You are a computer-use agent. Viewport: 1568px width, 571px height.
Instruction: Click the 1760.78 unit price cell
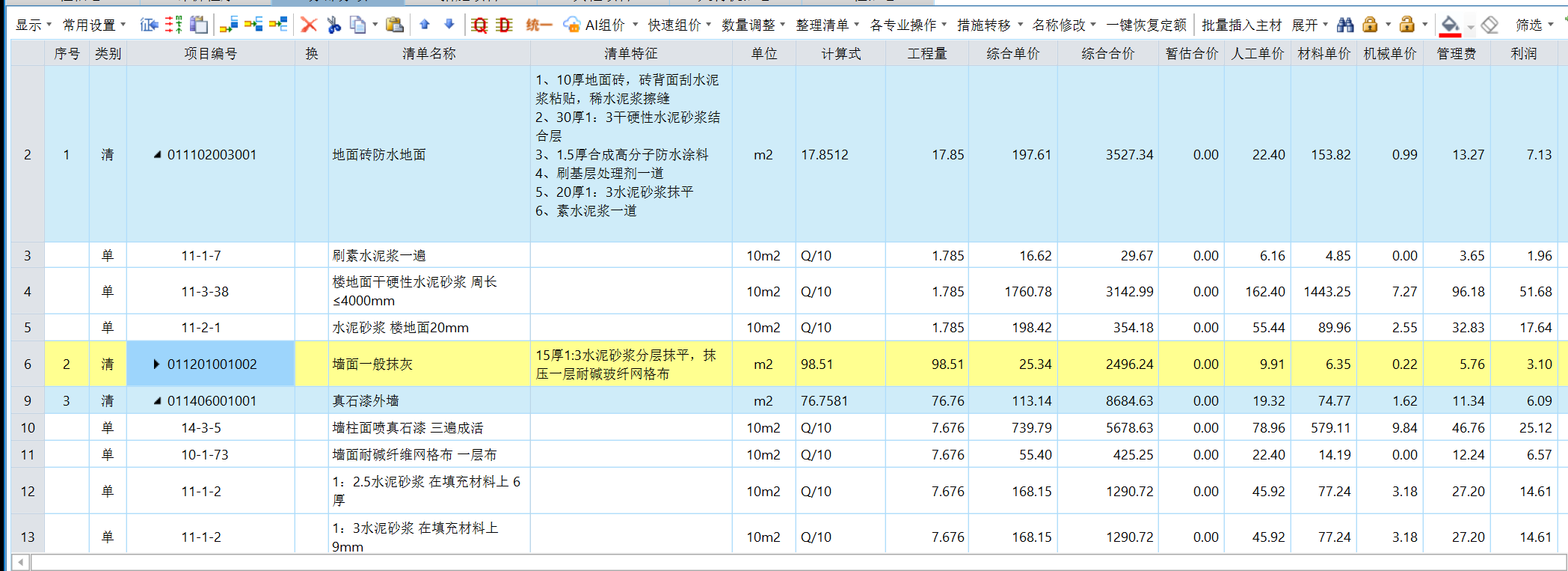(x=1013, y=292)
